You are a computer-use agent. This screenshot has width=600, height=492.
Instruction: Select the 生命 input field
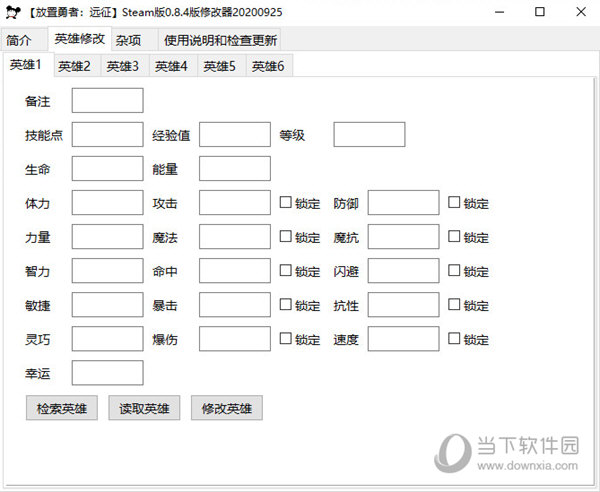tap(108, 169)
